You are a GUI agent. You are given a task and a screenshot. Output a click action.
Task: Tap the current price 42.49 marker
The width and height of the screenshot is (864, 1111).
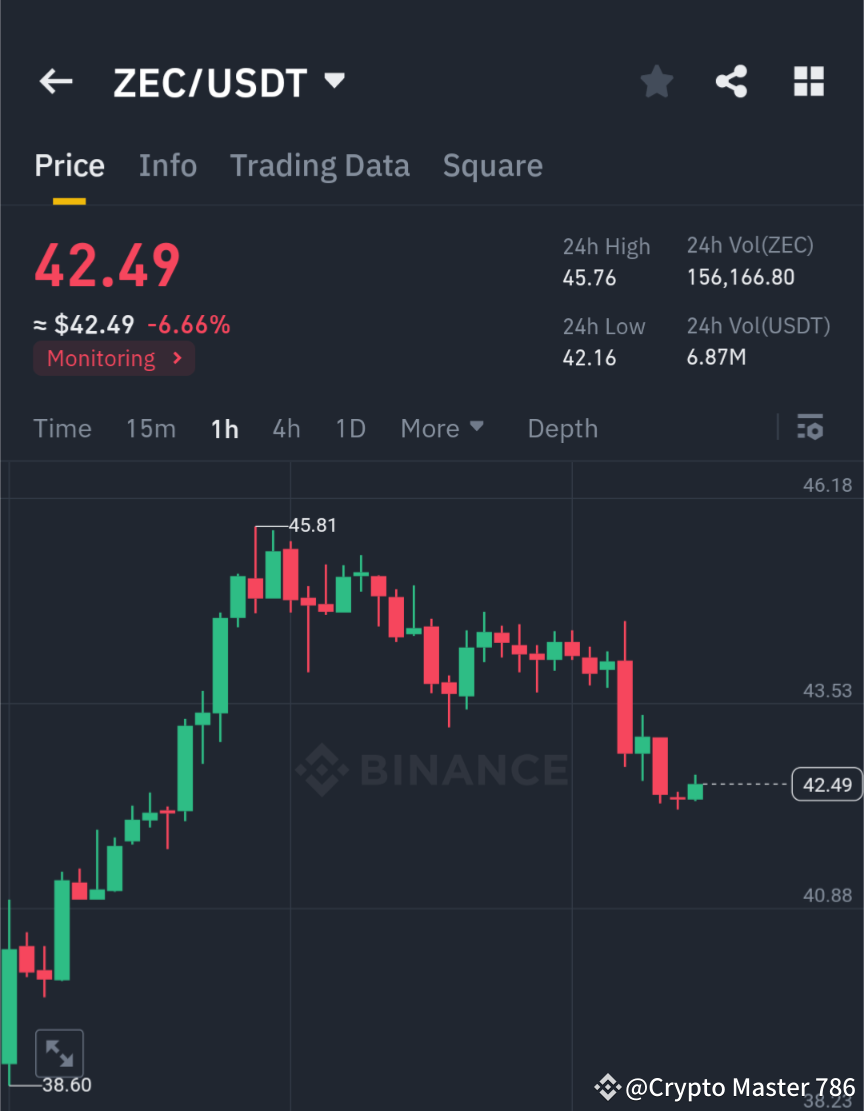pyautogui.click(x=827, y=784)
